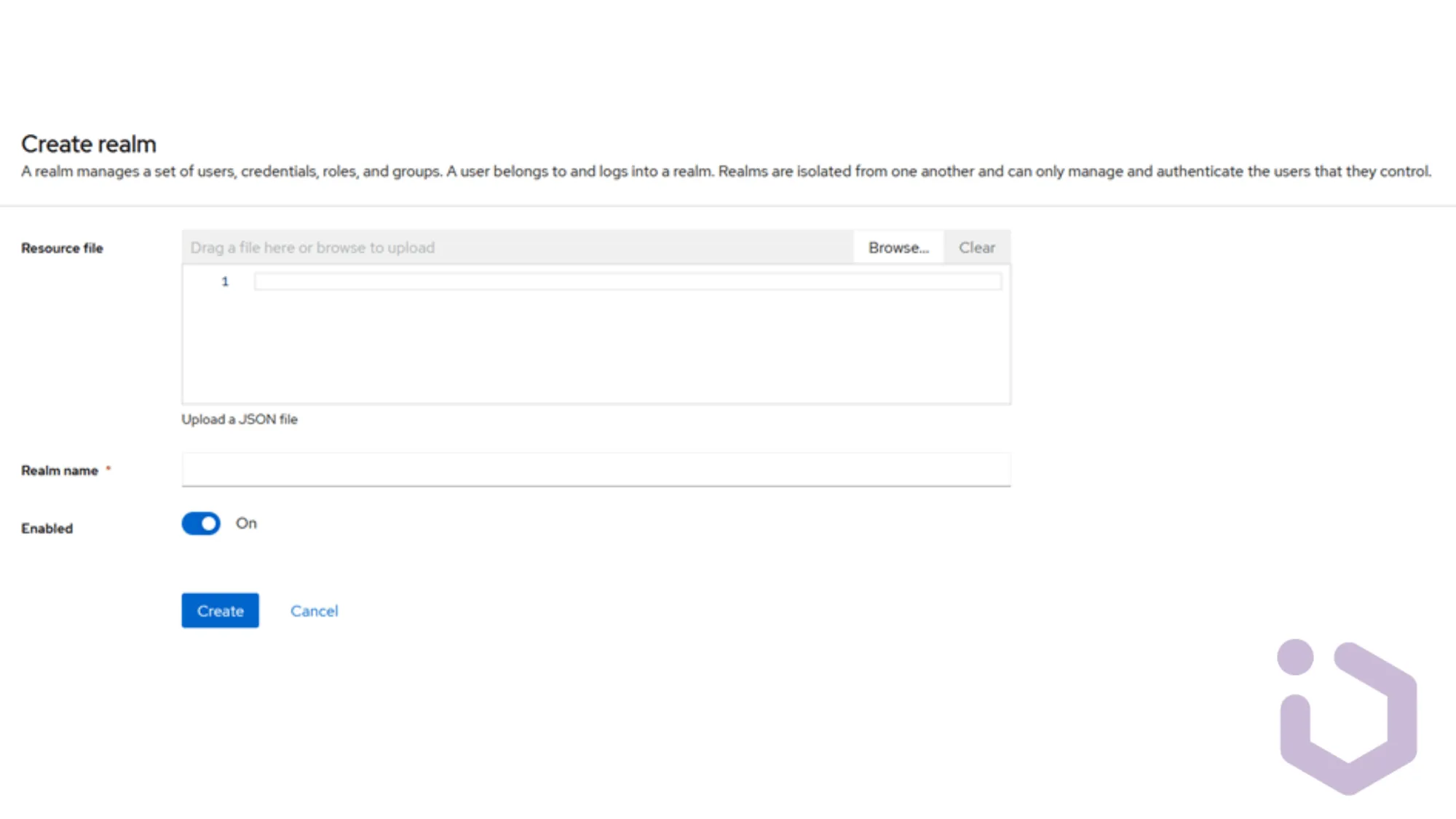Place the cursor on line 1 of the JSON editor
Screen dimensions: 1456x819
[x=628, y=282]
